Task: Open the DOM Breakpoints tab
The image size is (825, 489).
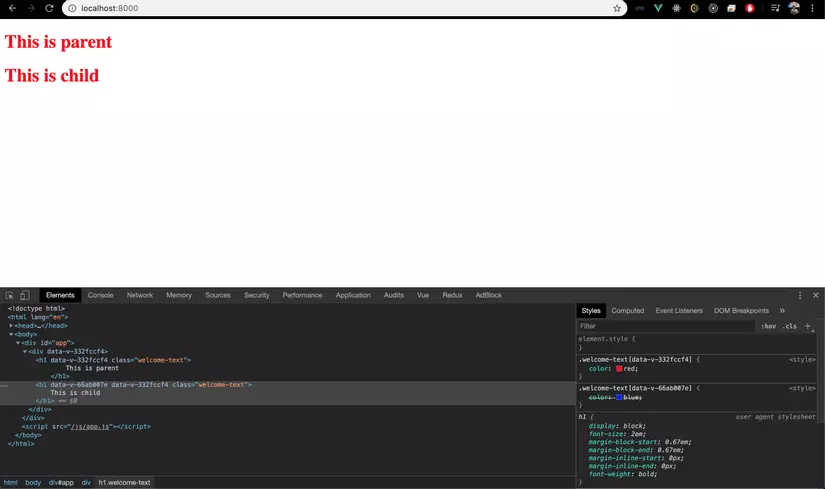Action: pyautogui.click(x=741, y=311)
